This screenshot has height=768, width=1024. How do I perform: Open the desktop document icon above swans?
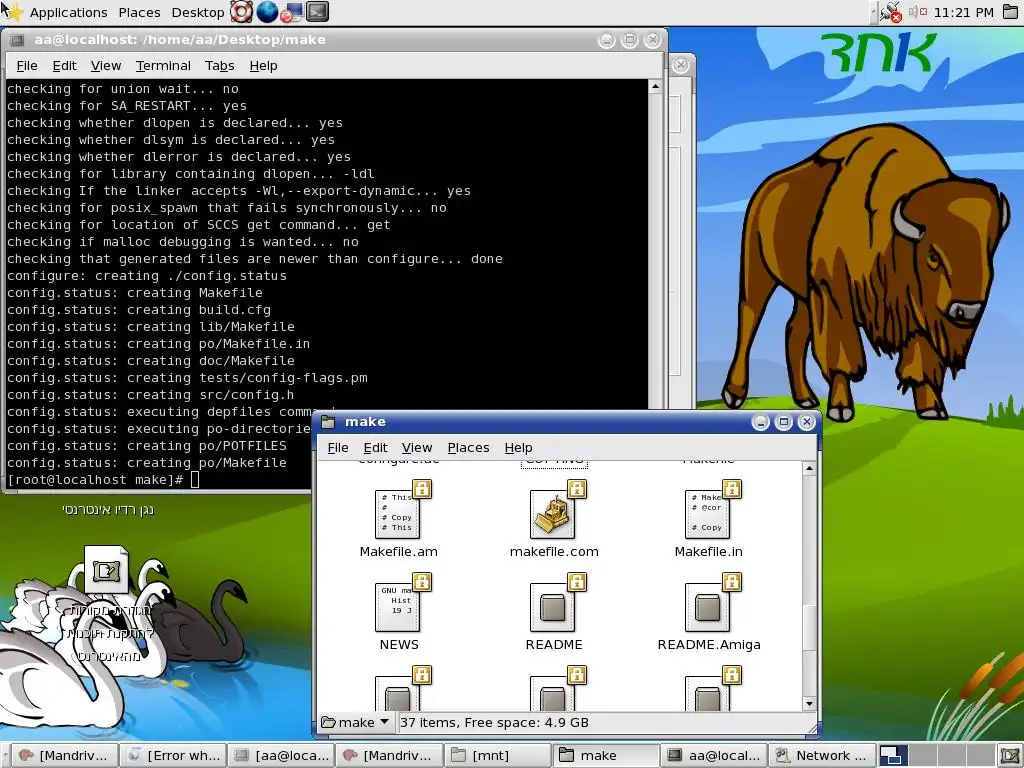pos(106,569)
